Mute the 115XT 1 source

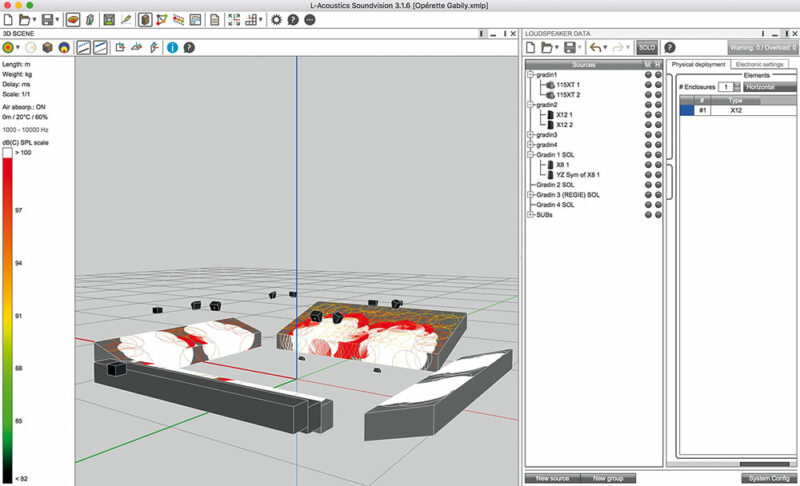click(648, 85)
